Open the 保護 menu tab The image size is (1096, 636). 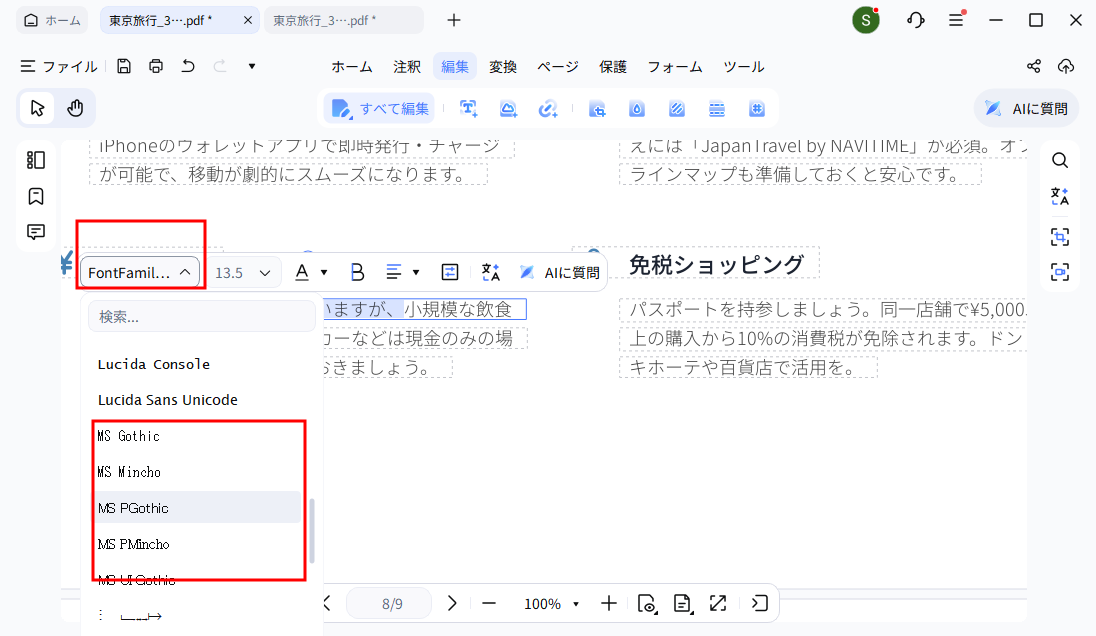(x=613, y=66)
